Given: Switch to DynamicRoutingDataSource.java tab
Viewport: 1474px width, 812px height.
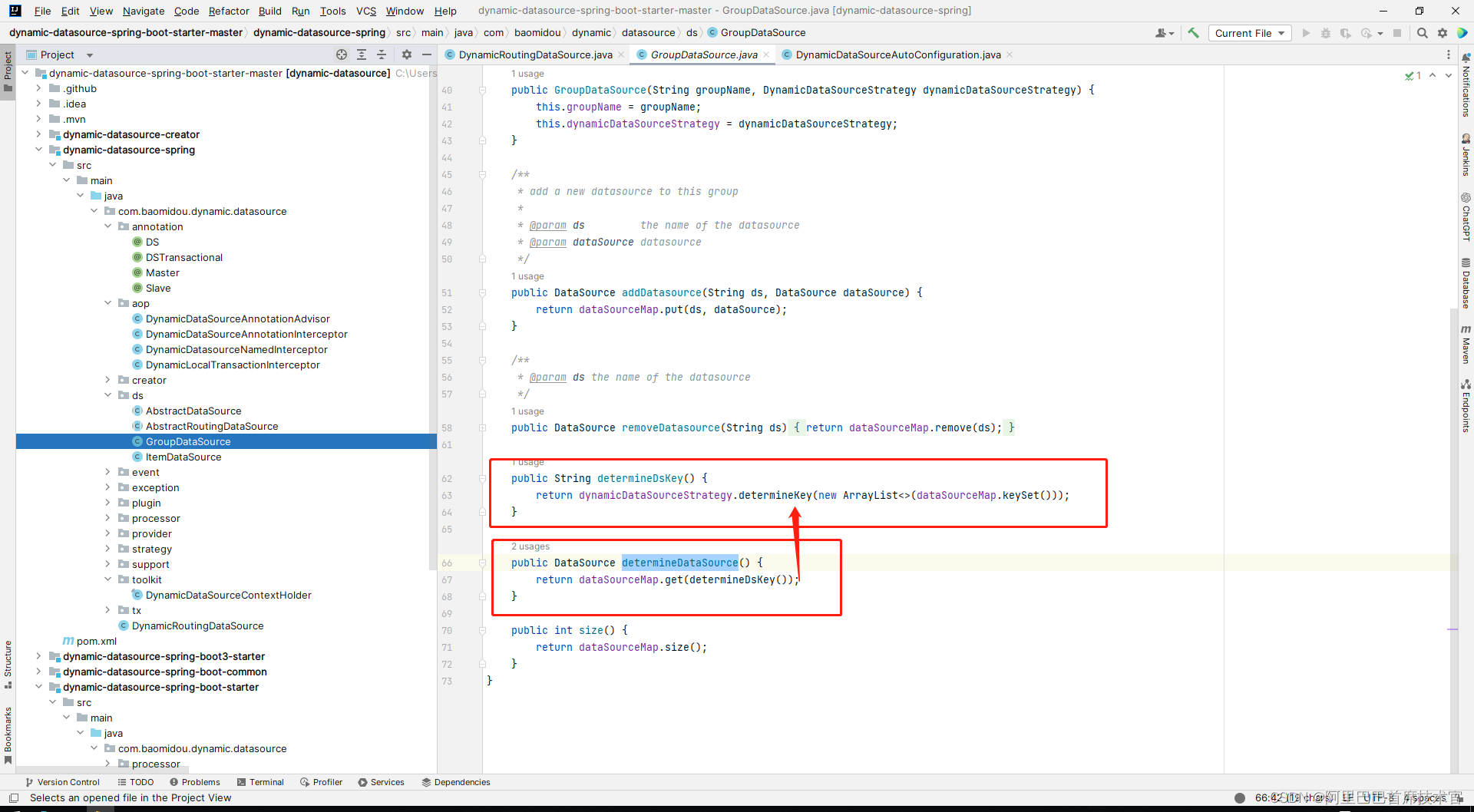Looking at the screenshot, I should 535,54.
